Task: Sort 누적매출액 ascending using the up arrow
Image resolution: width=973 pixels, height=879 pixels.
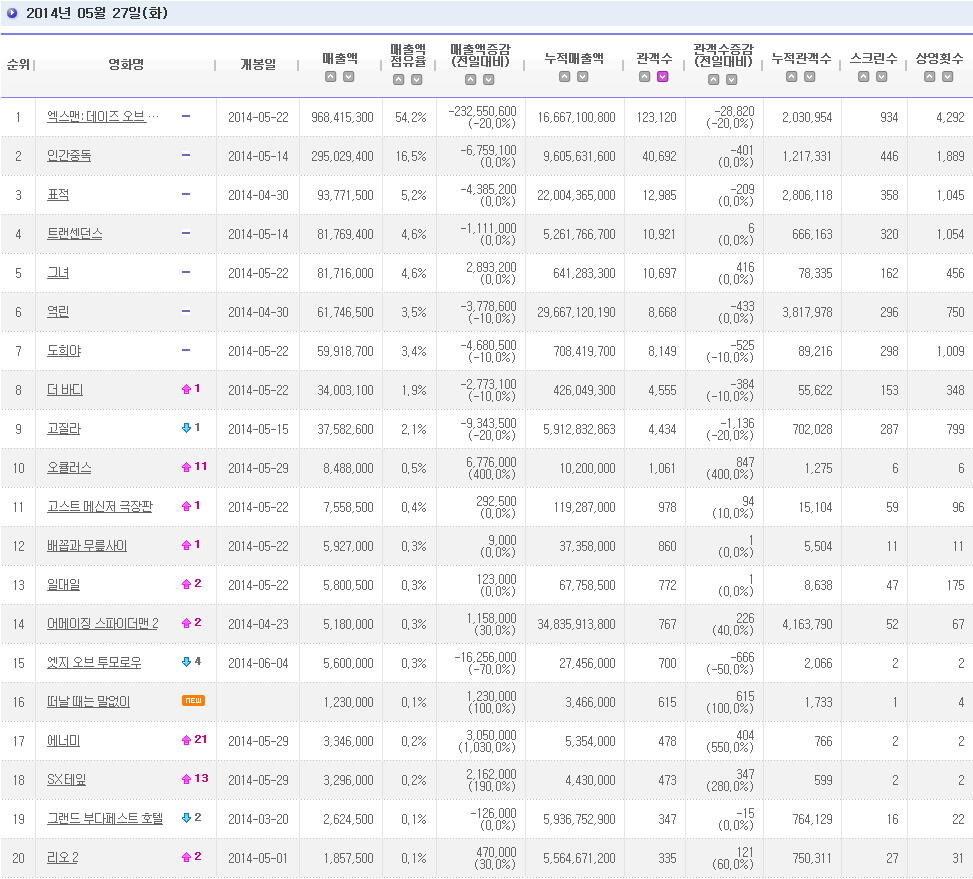Action: (564, 76)
